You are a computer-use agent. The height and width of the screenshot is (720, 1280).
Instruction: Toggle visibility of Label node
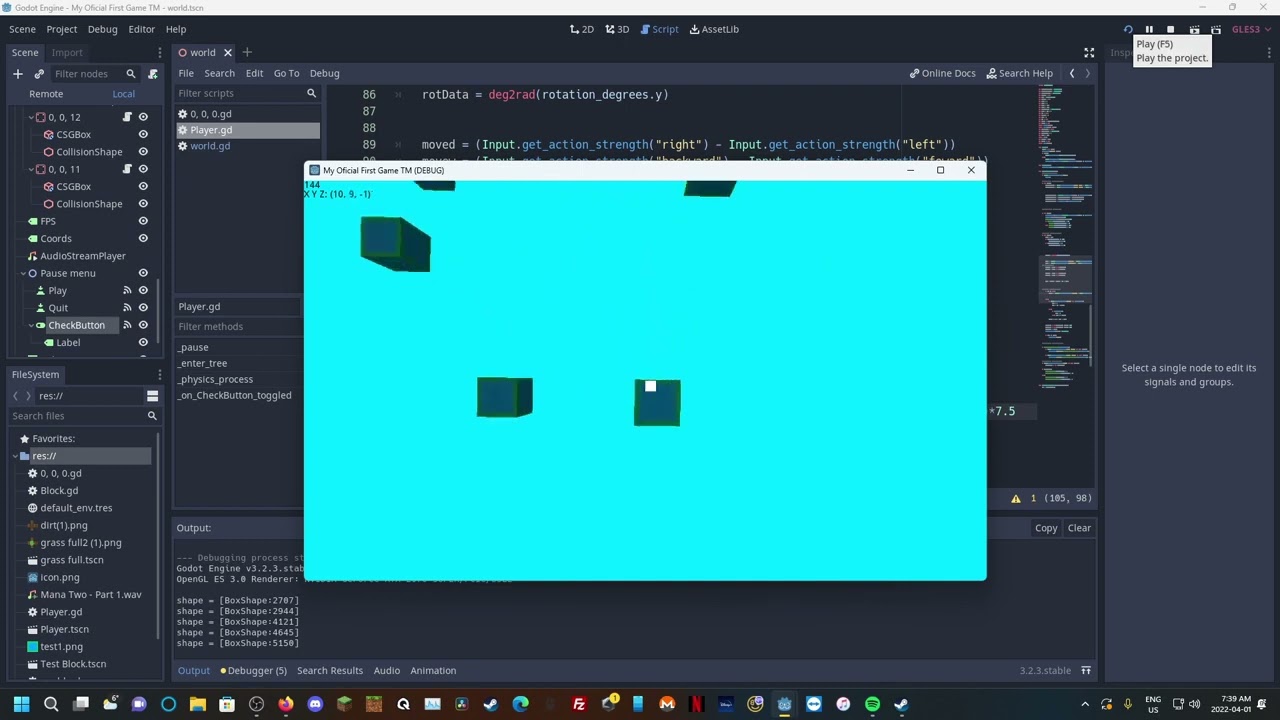[143, 343]
